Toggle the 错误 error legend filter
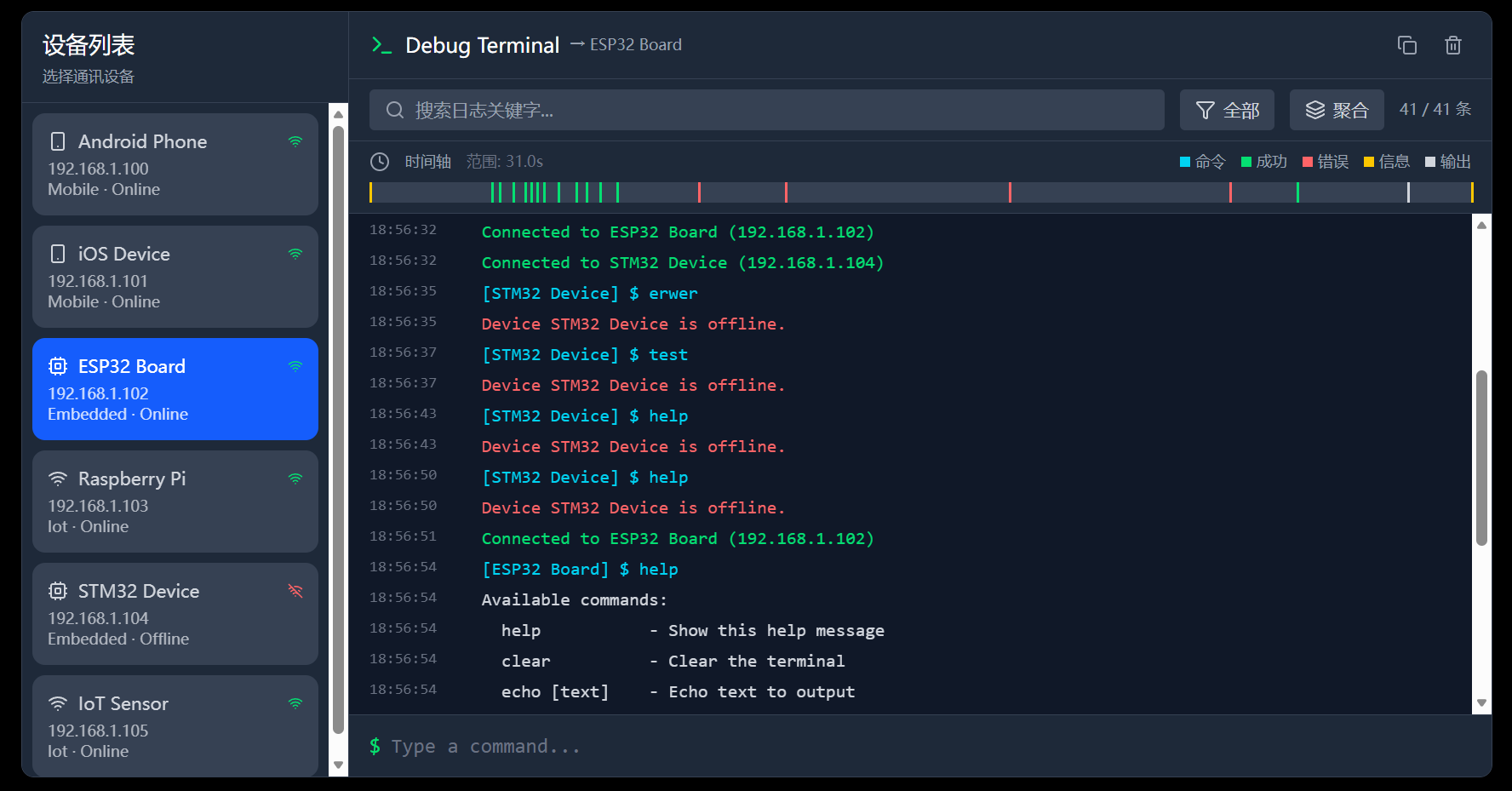 click(1326, 162)
